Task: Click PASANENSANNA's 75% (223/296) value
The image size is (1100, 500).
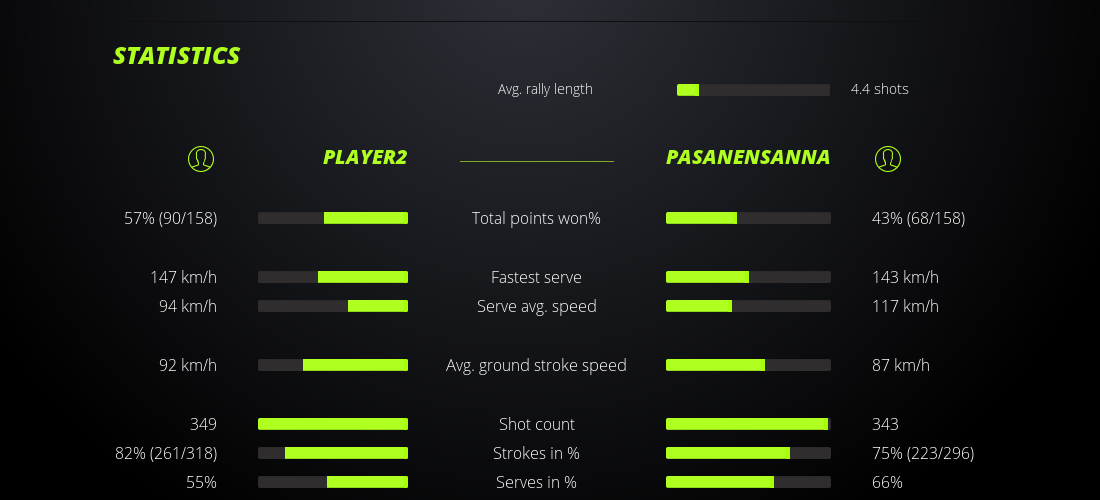Action: [923, 453]
